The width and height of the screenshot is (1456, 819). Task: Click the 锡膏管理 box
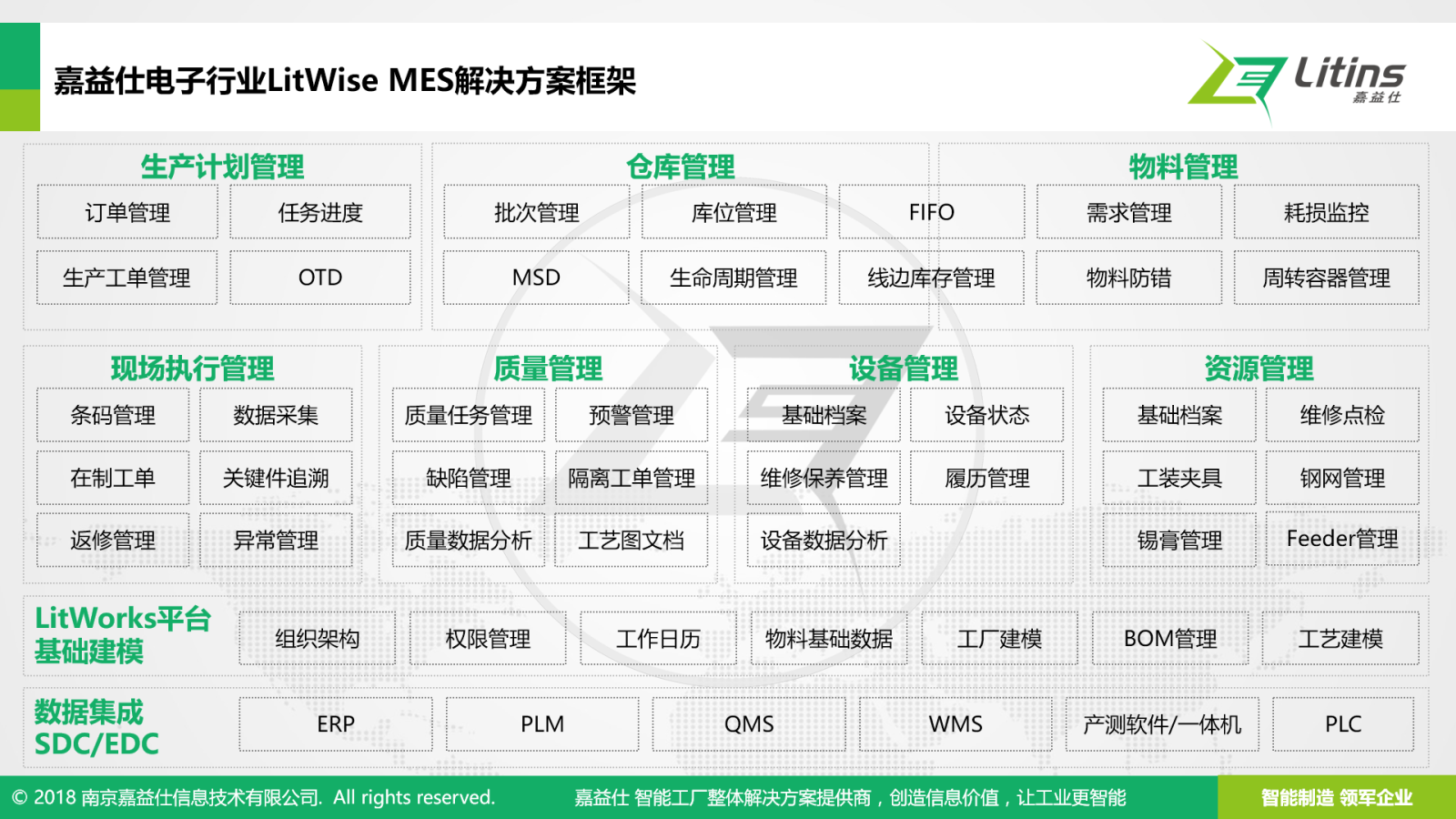1179,541
